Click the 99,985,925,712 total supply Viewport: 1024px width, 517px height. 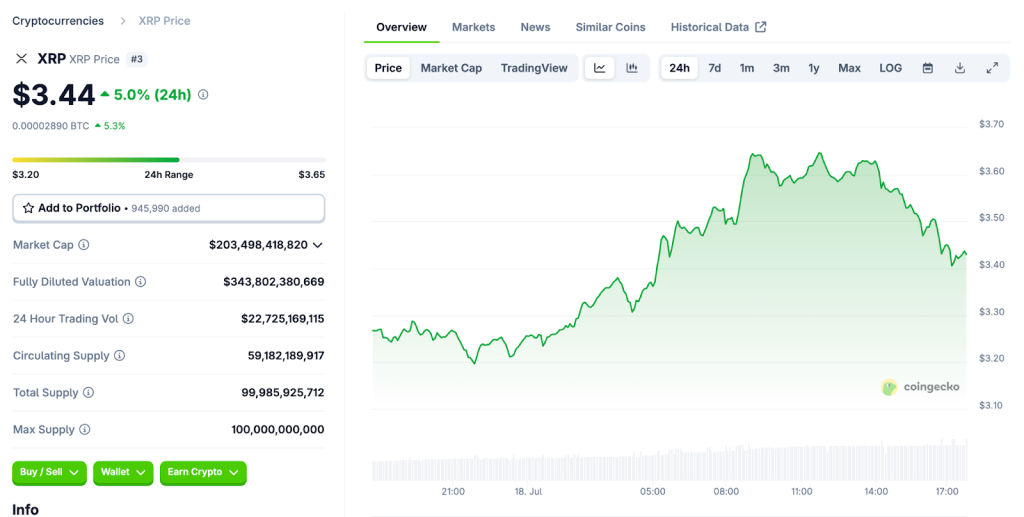[283, 392]
